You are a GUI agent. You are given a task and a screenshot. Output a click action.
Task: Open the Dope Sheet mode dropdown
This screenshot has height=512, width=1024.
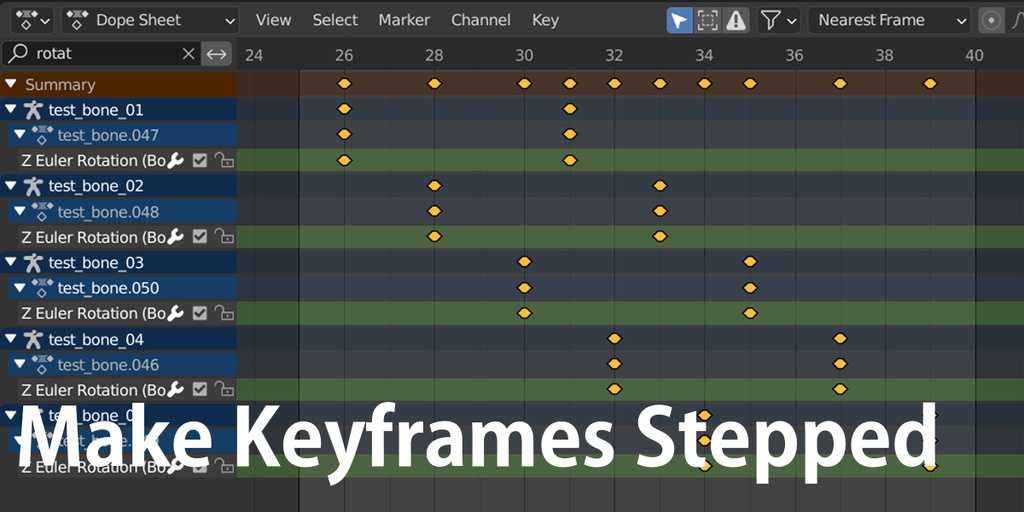click(x=150, y=20)
